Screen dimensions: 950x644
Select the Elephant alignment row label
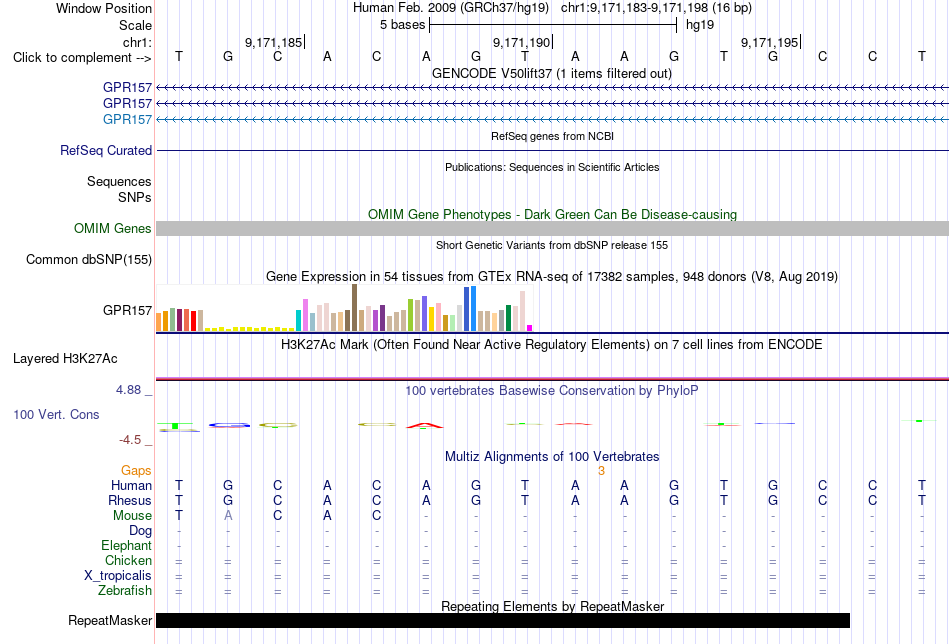[127, 545]
